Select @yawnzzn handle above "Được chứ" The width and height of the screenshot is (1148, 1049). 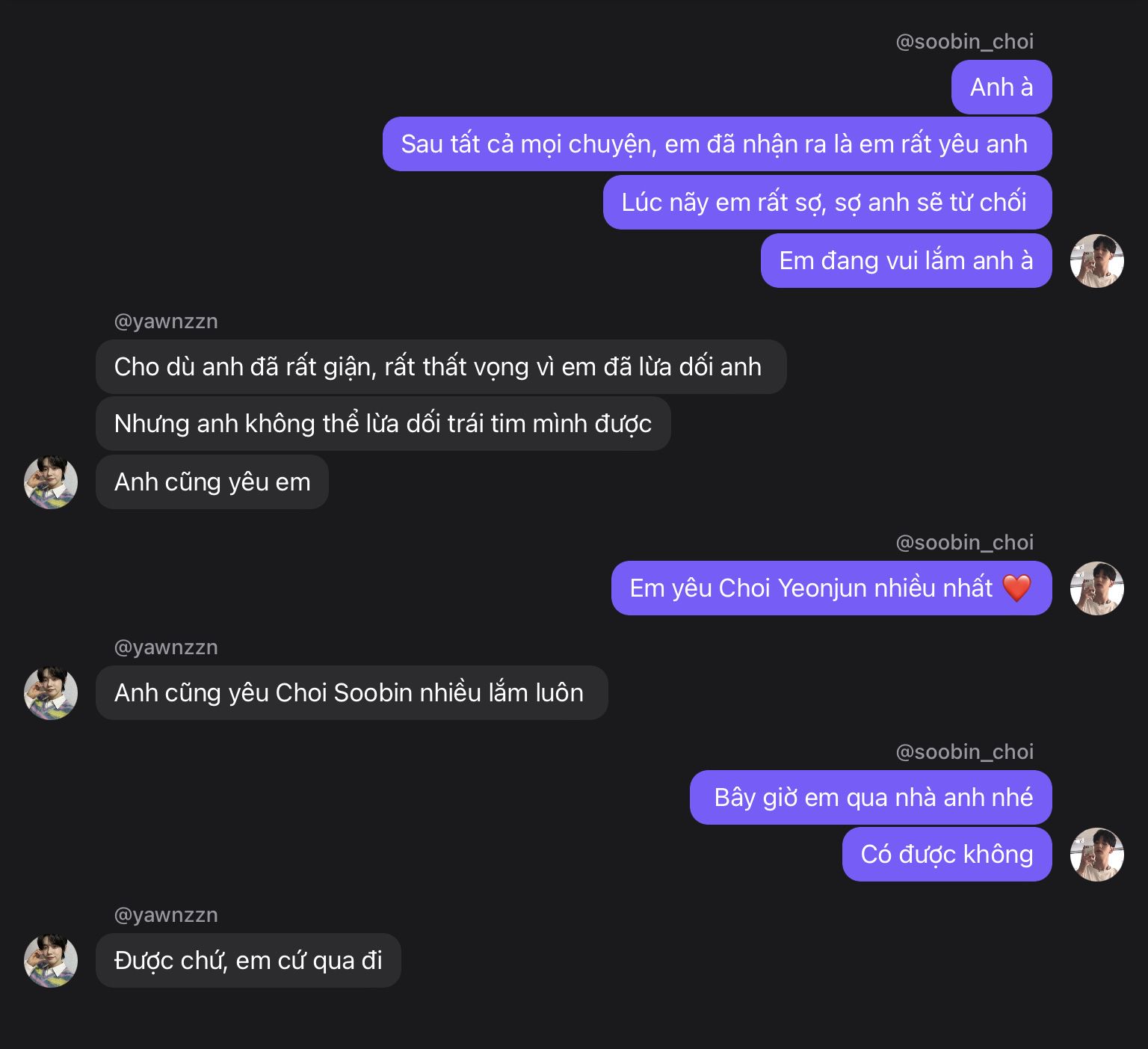pos(166,915)
